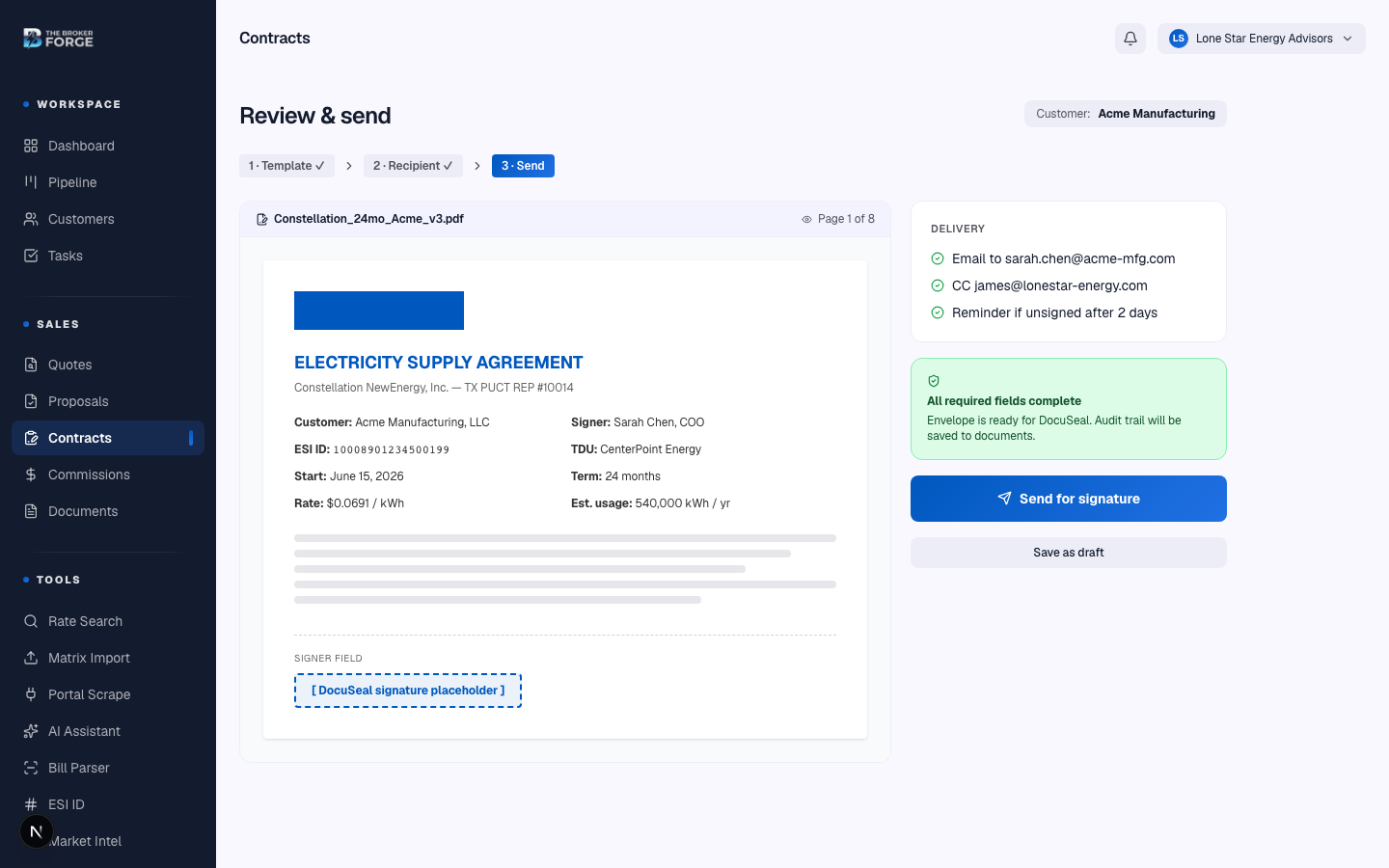Go to step 2 Recipient
This screenshot has height=868, width=1389.
pos(413,166)
